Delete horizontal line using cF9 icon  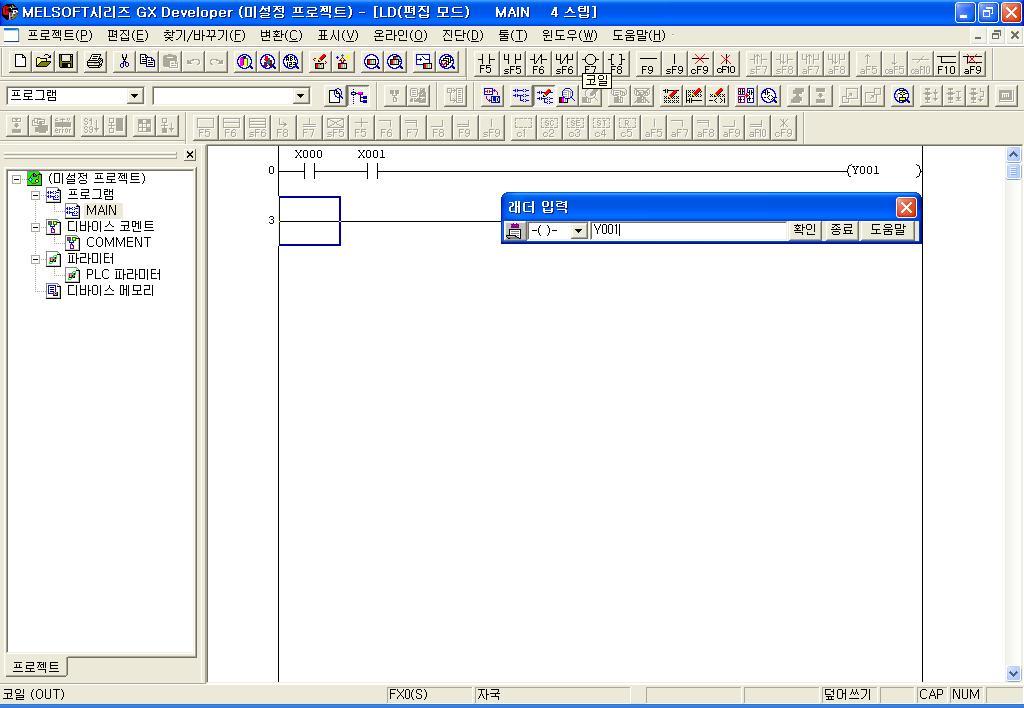pyautogui.click(x=699, y=63)
